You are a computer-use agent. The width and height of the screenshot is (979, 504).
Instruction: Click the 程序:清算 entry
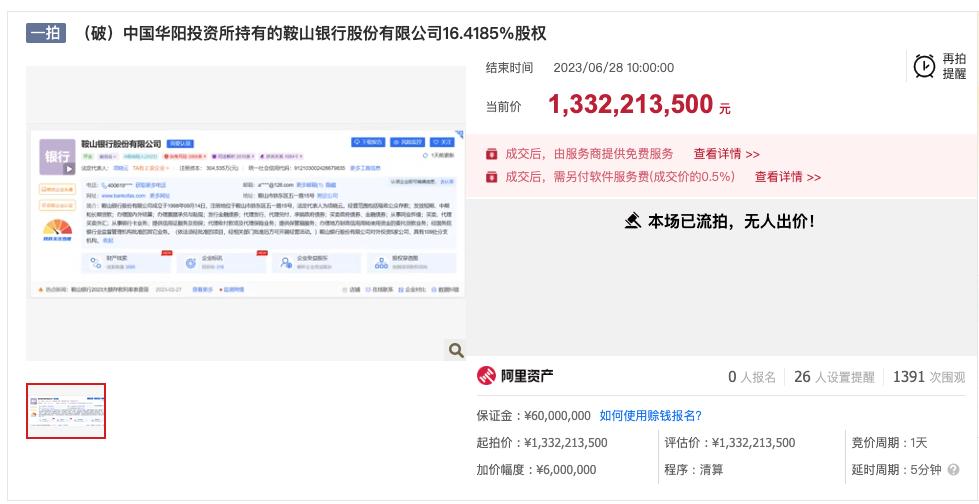point(694,470)
